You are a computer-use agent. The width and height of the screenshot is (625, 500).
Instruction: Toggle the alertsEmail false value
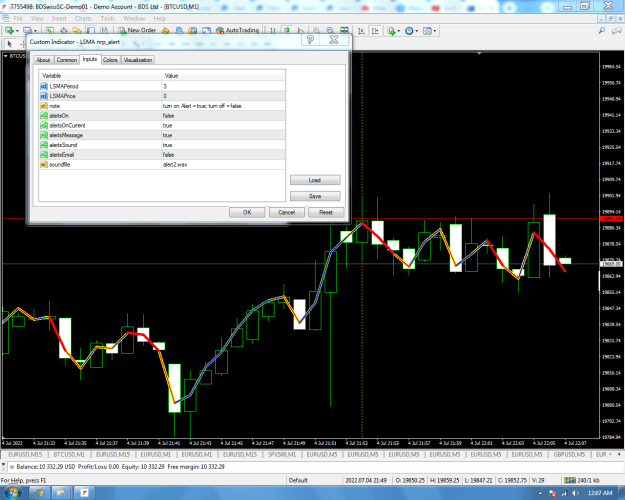coord(223,155)
